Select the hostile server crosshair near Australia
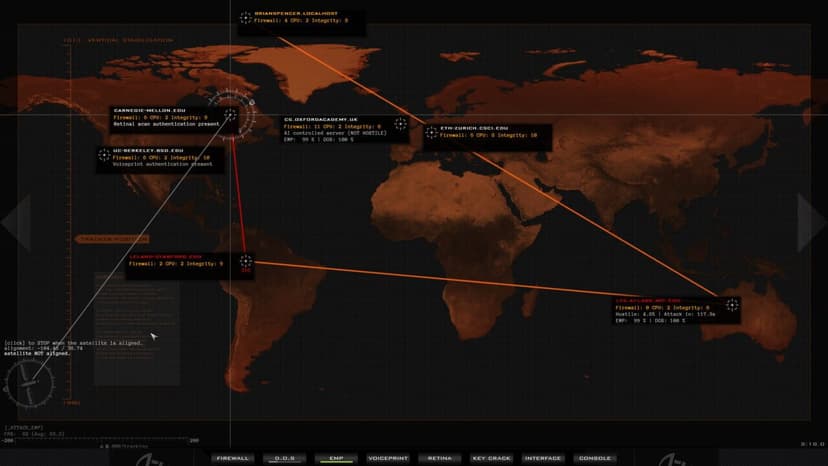The height and width of the screenshot is (466, 828). 732,305
